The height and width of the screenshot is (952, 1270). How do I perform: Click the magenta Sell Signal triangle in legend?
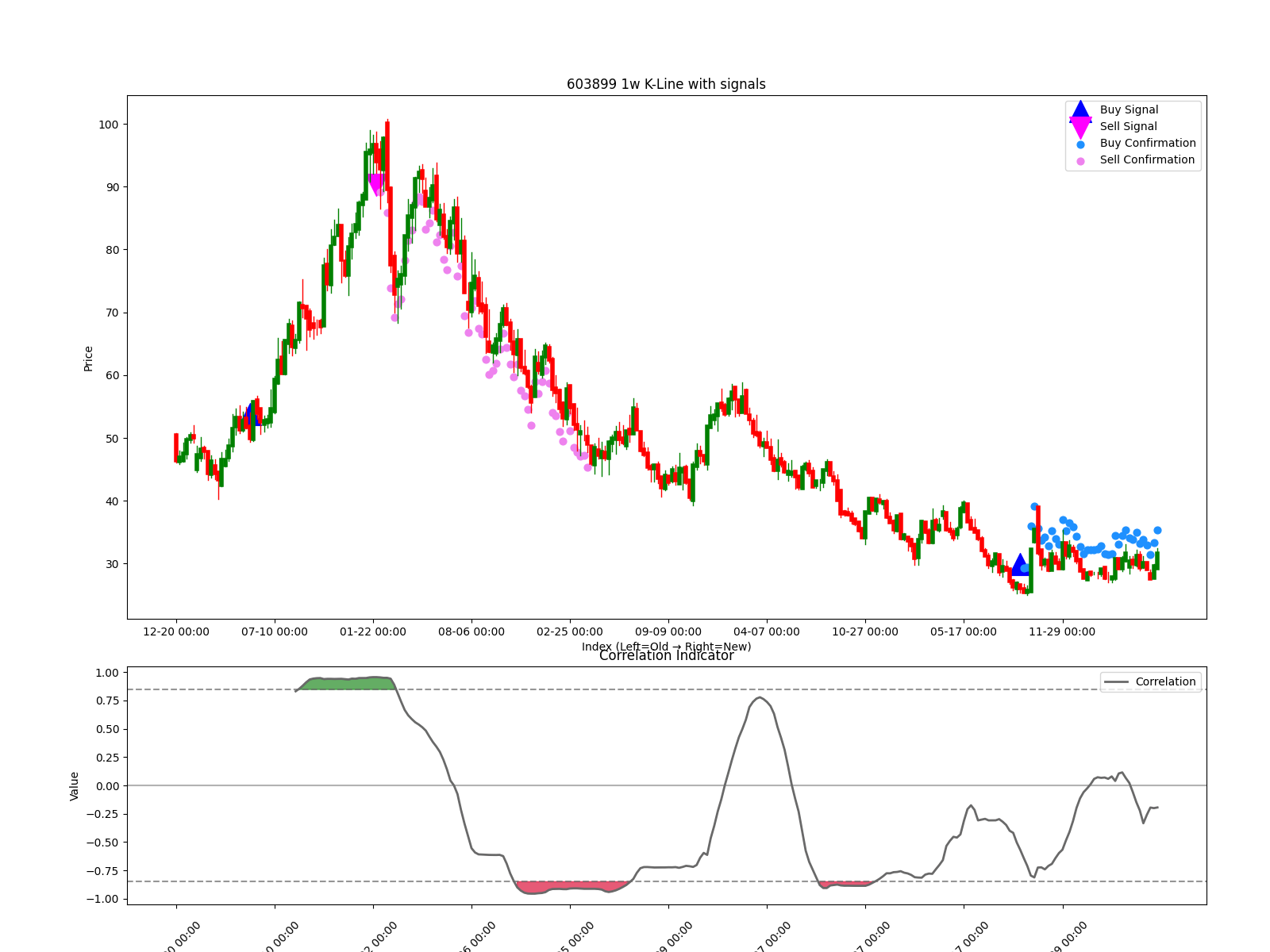pyautogui.click(x=1080, y=127)
